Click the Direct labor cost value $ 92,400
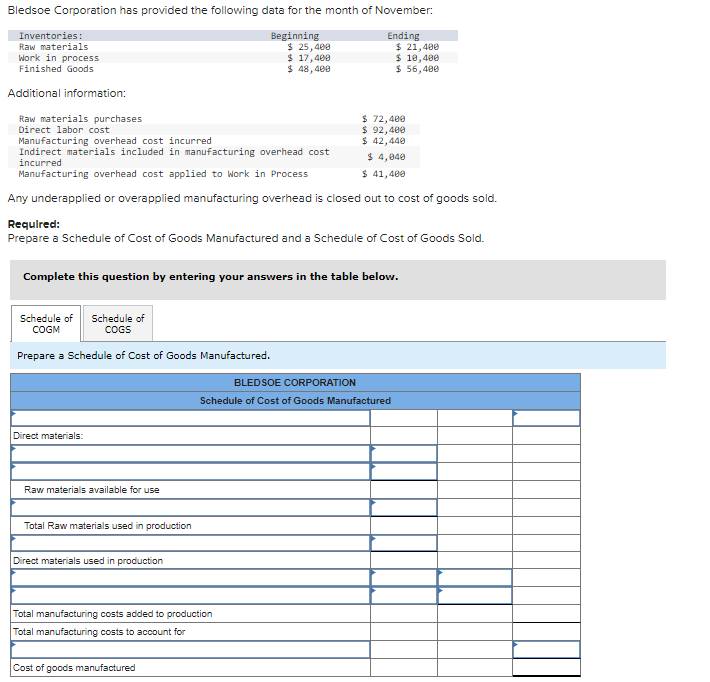710x682 pixels. (x=384, y=130)
